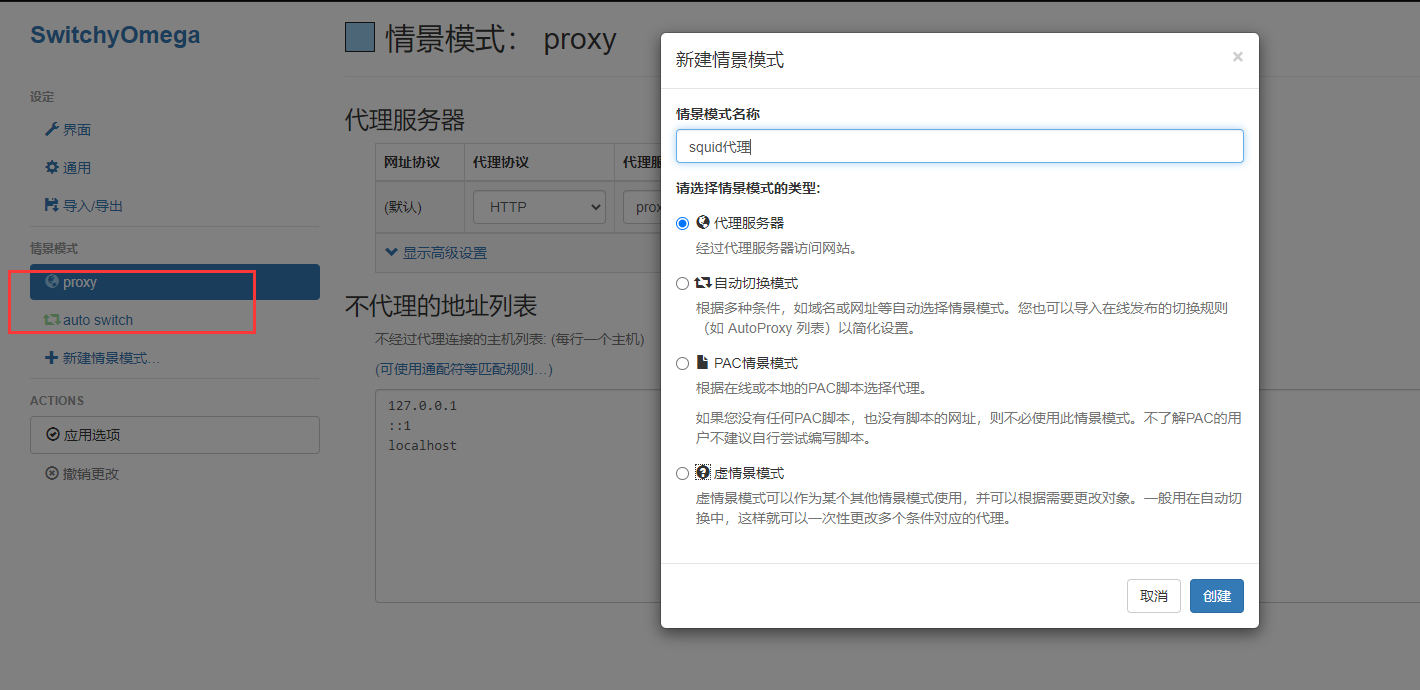Open the HTTP proxy protocol dropdown
Viewport: 1420px width, 690px height.
[x=539, y=207]
